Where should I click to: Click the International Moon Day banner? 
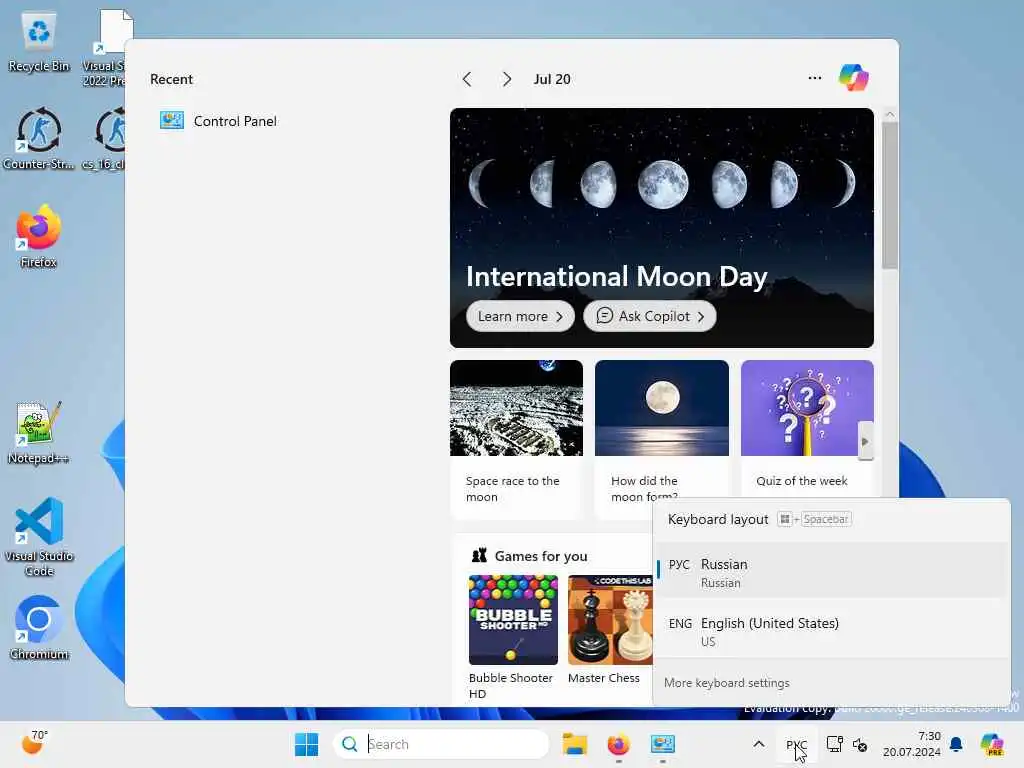click(662, 228)
